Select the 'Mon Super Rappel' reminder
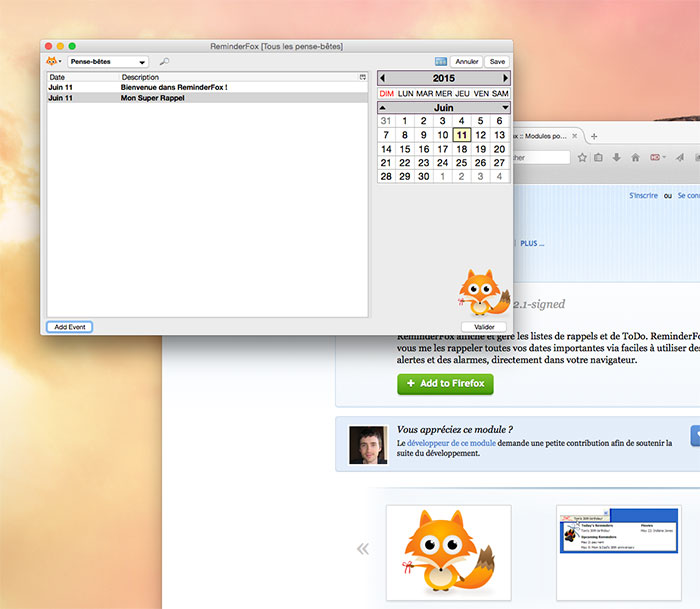 coord(208,98)
